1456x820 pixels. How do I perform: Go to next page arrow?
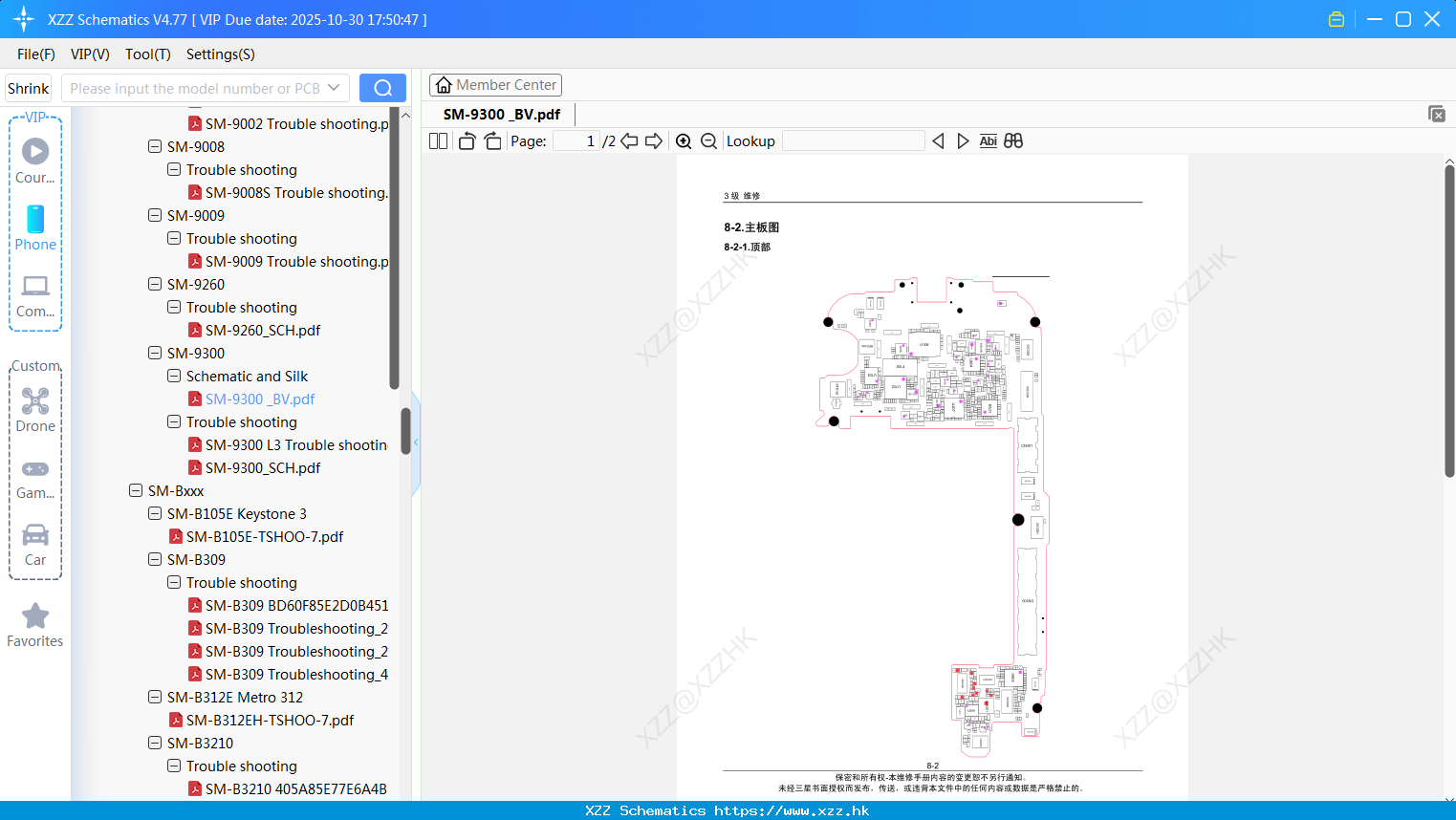[x=654, y=140]
